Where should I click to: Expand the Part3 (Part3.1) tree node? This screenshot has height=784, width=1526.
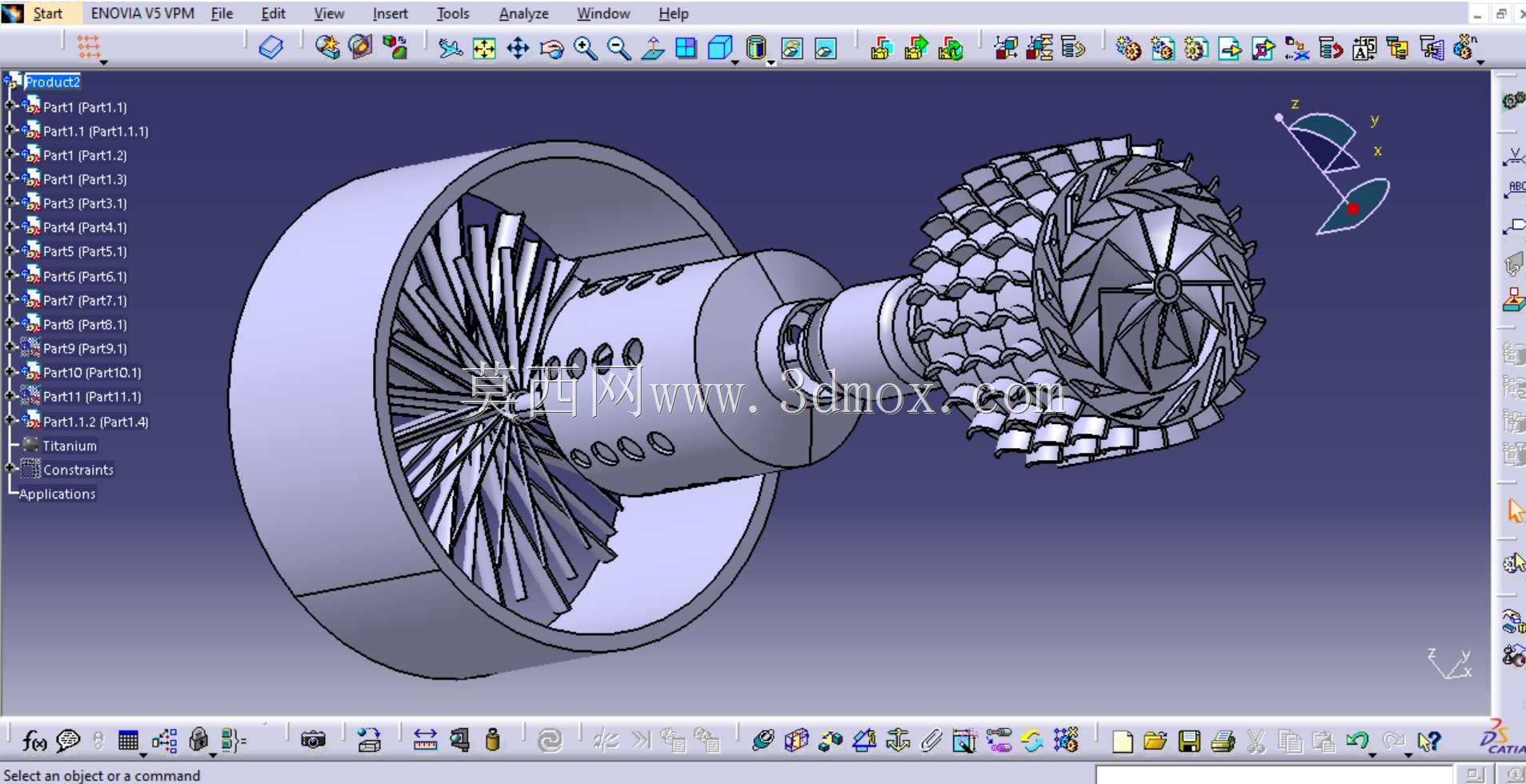[10, 203]
